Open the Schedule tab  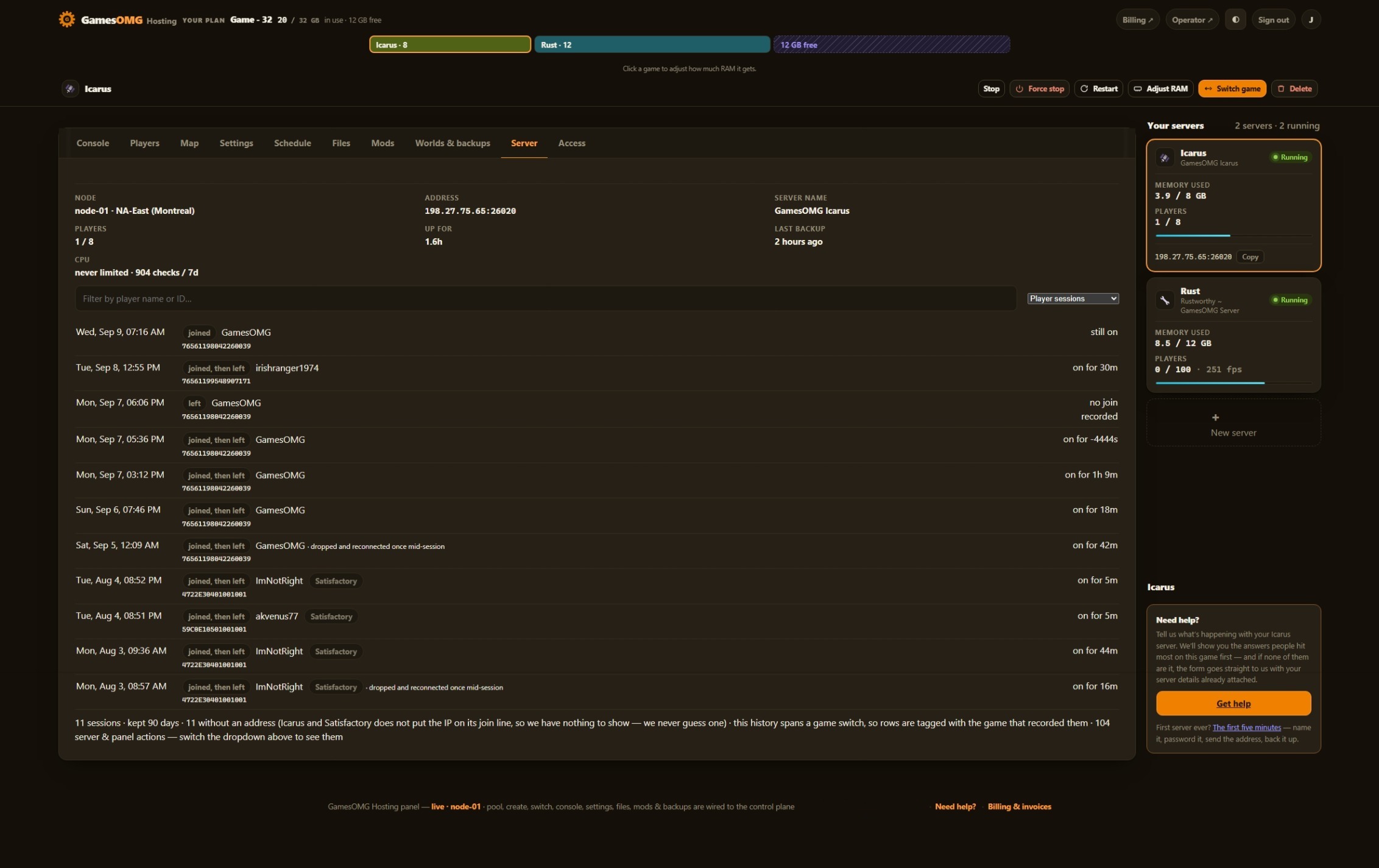292,143
